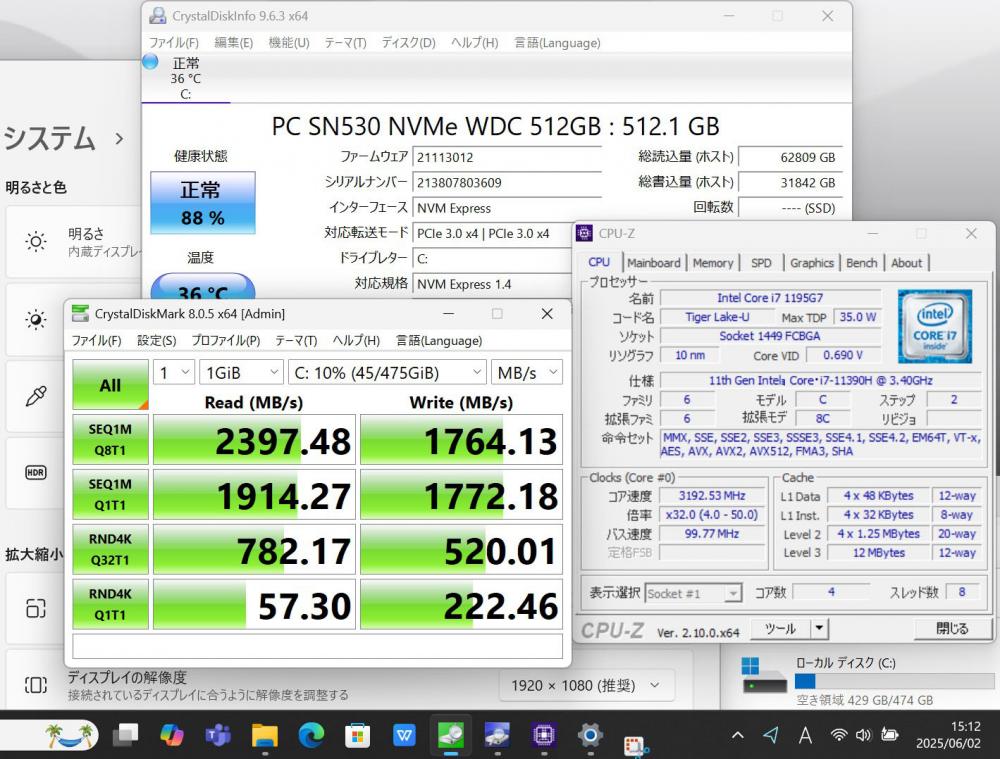
Task: Open ディスク(D) menu in CrystalDiskInfo
Action: click(408, 43)
